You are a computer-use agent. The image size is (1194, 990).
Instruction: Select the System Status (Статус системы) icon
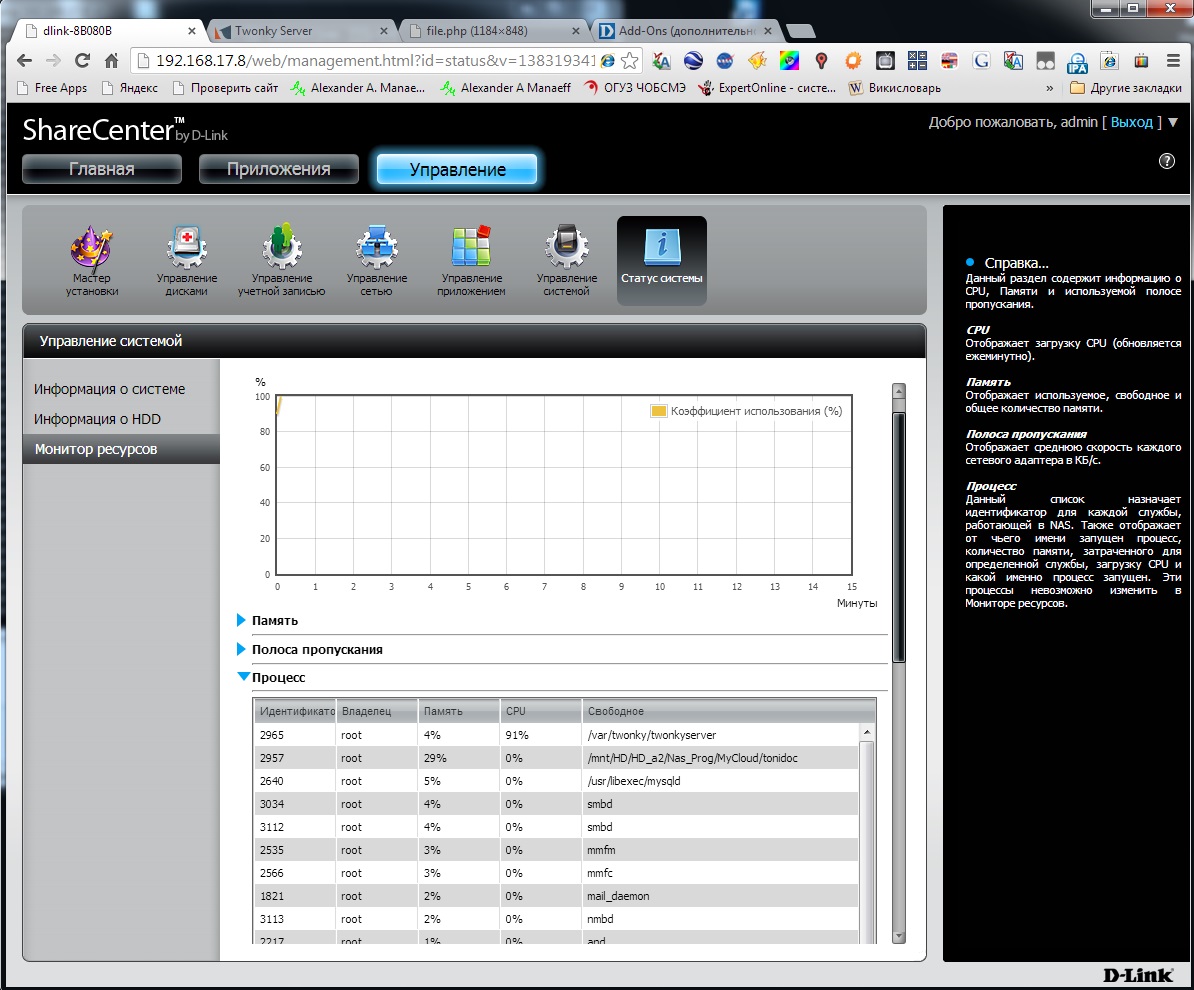(x=661, y=260)
